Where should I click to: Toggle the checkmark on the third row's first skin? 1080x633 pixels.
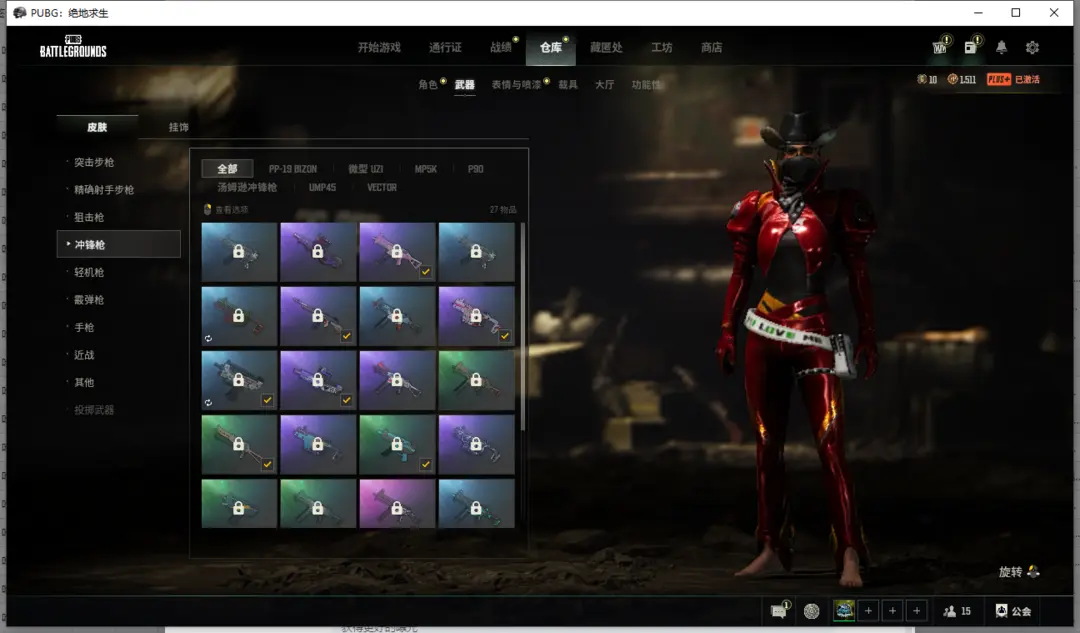pyautogui.click(x=267, y=400)
